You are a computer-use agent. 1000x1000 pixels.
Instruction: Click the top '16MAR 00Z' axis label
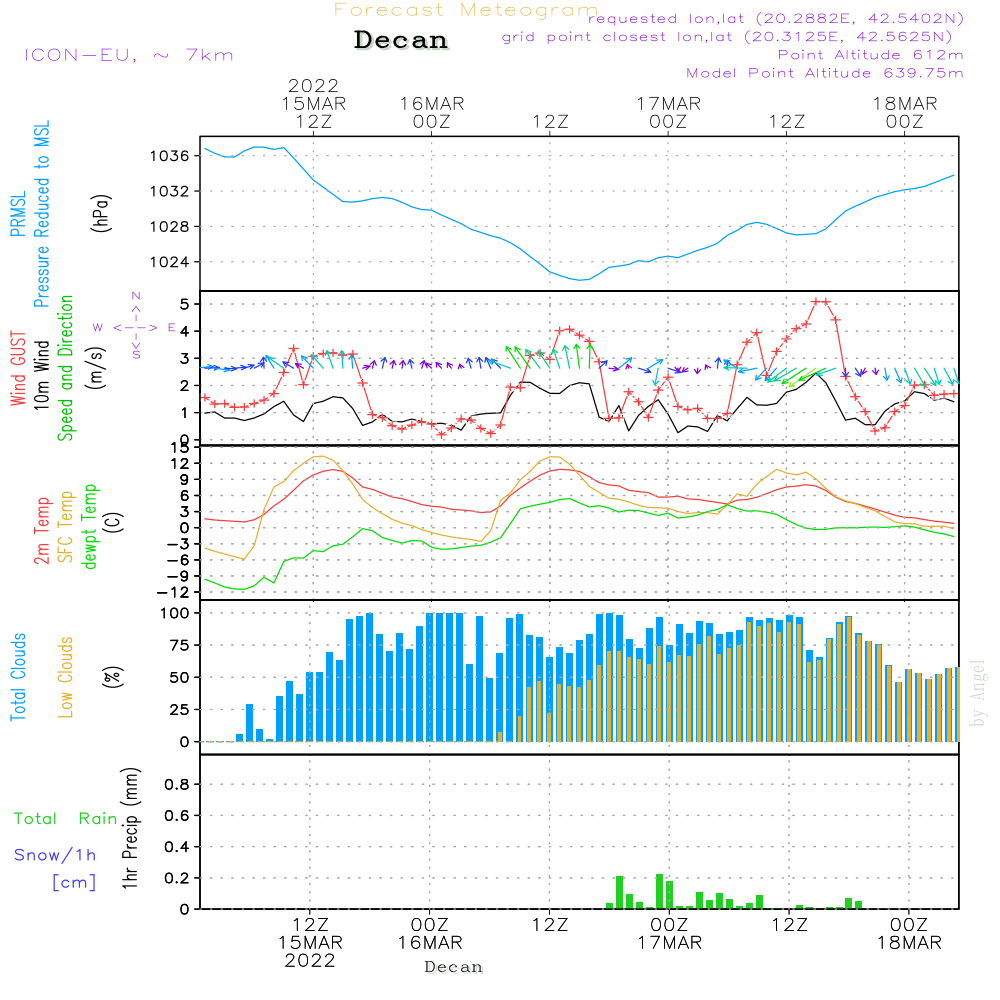(x=432, y=112)
